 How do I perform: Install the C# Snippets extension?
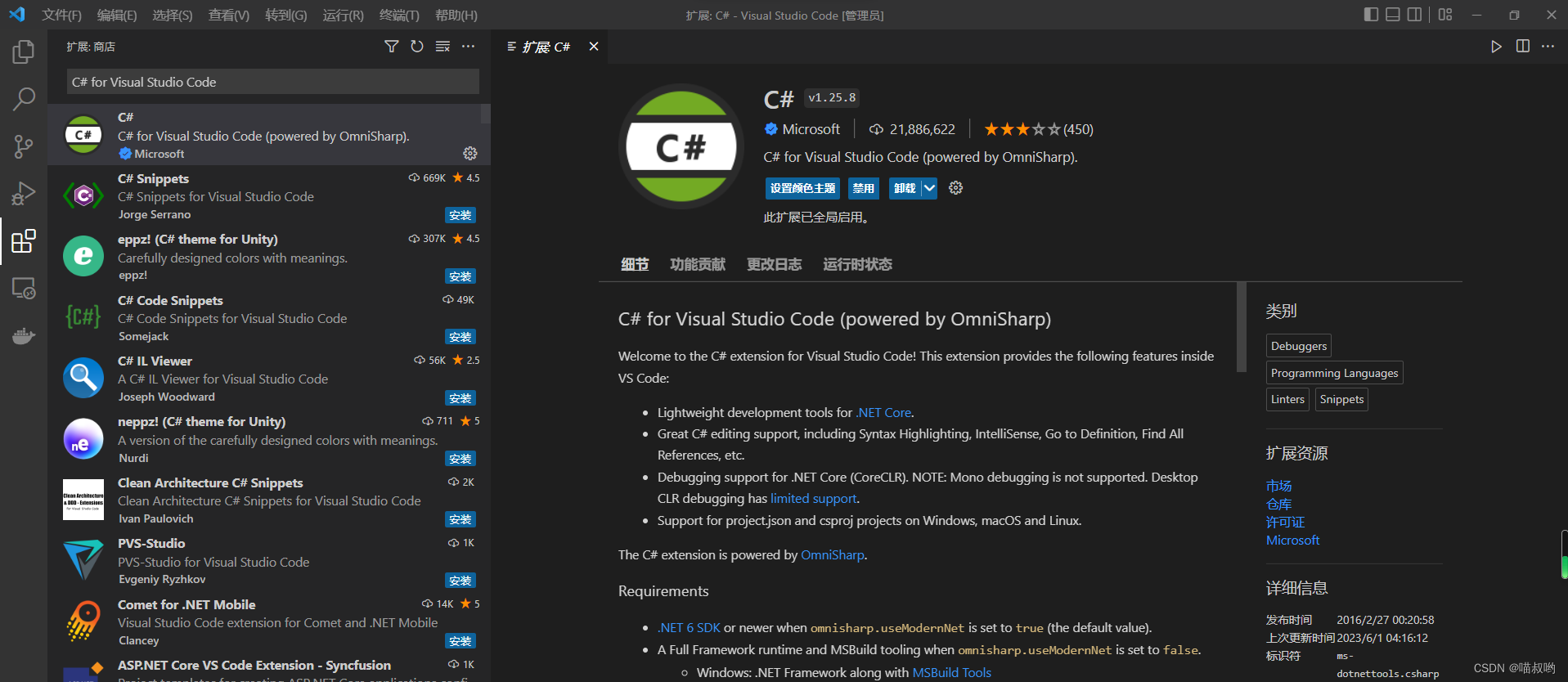pos(461,215)
